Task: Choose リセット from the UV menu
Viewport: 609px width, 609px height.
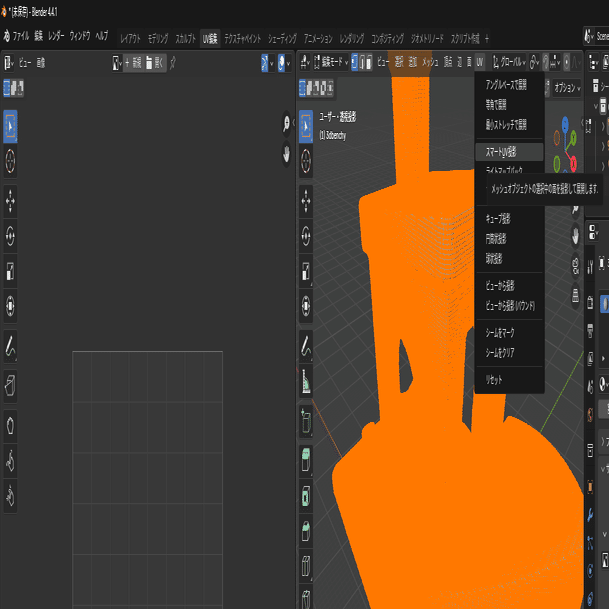Action: pos(509,379)
